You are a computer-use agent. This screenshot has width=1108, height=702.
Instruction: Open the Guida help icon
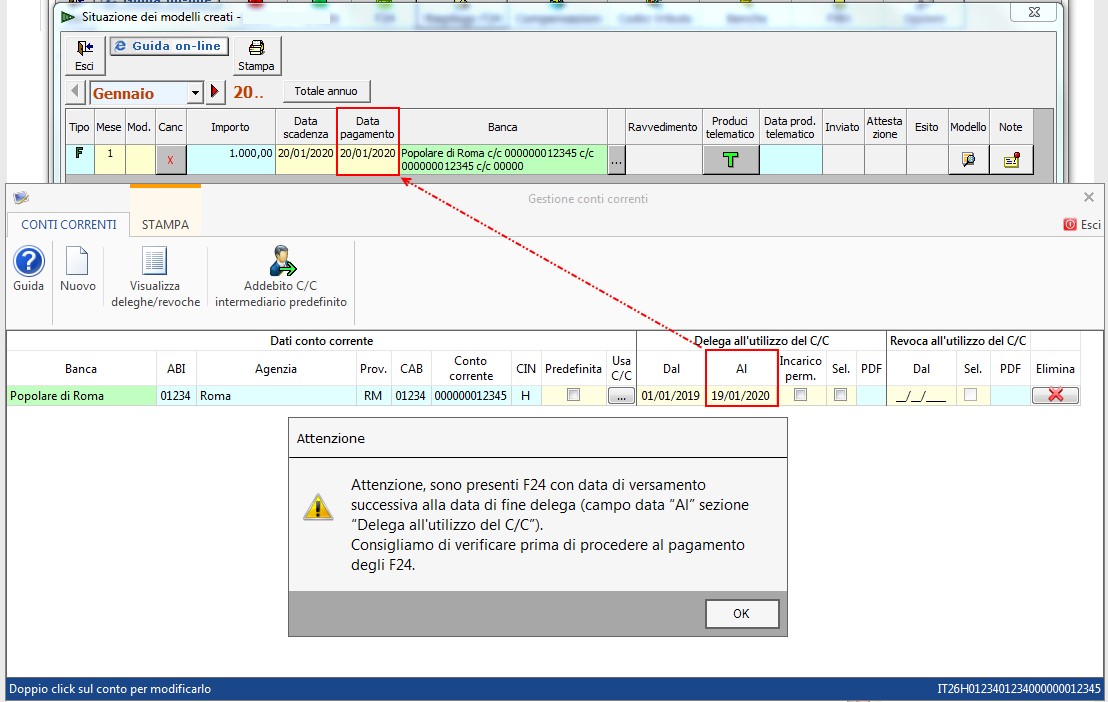click(28, 263)
